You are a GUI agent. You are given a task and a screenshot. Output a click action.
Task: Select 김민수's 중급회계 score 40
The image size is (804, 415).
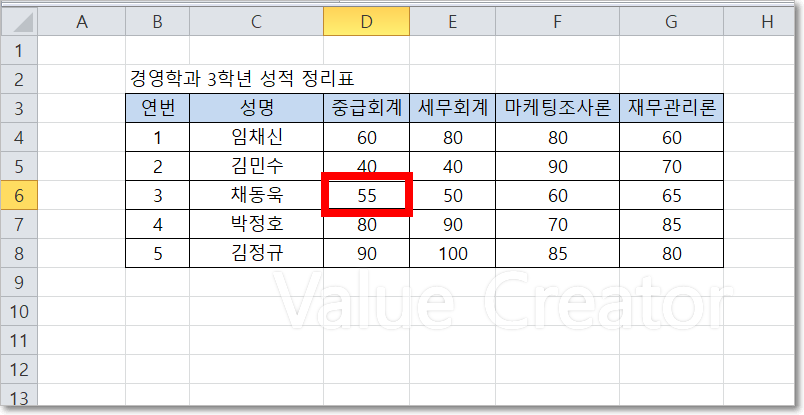pyautogui.click(x=367, y=165)
